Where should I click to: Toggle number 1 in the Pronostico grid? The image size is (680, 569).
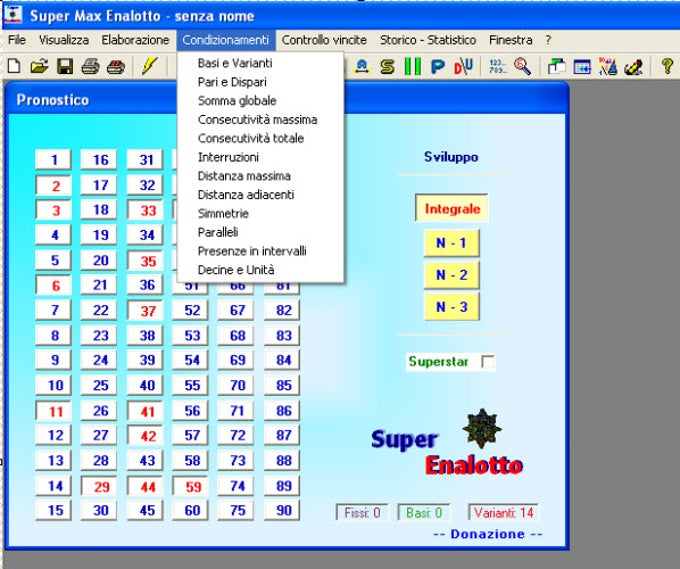[53, 160]
